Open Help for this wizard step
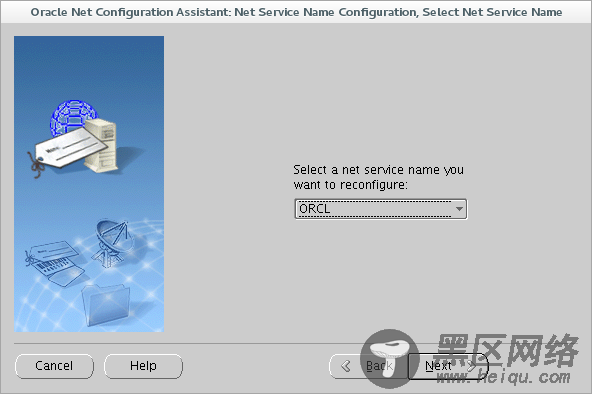 point(143,366)
